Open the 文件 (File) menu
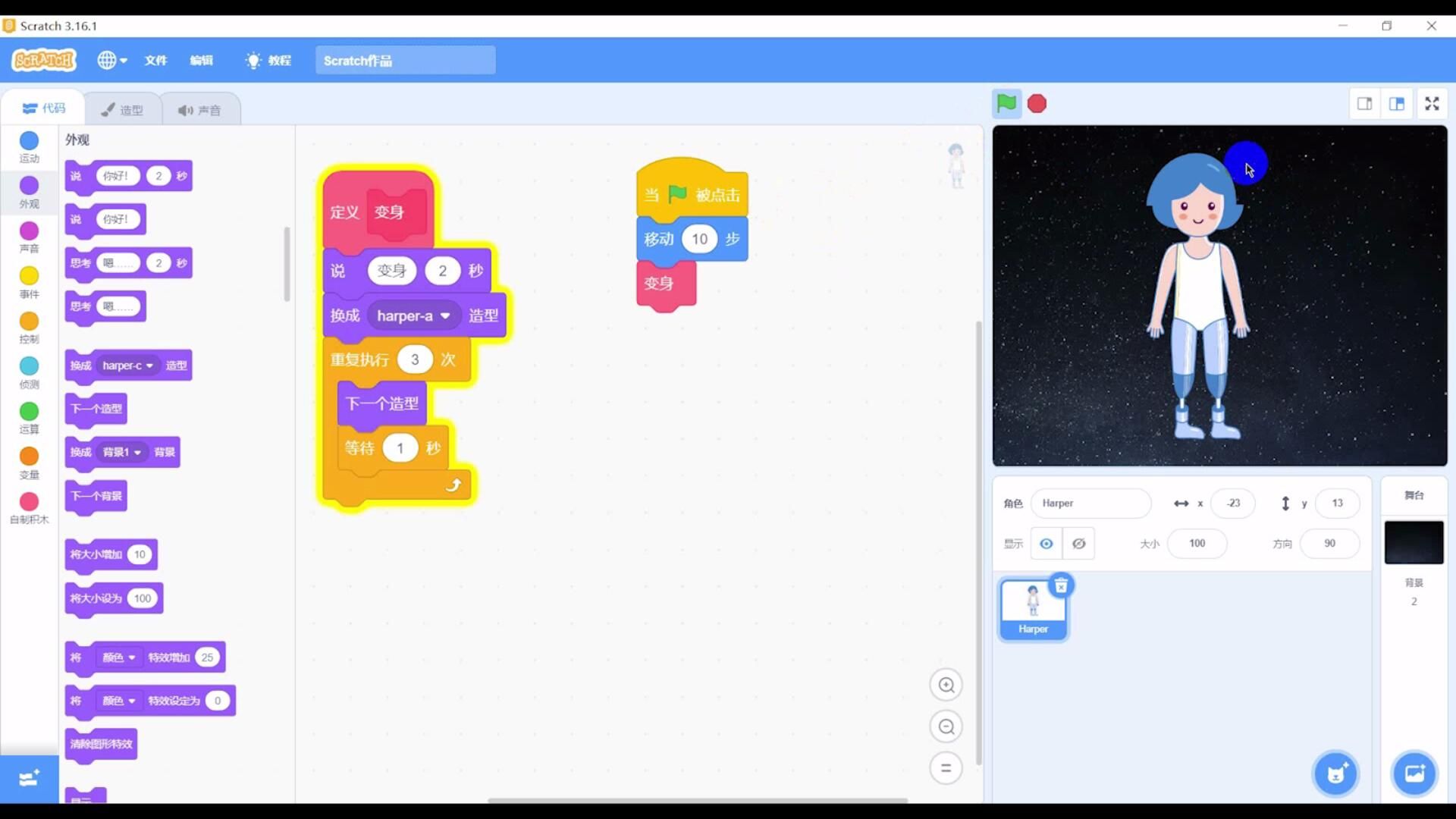This screenshot has width=1456, height=819. pyautogui.click(x=155, y=60)
